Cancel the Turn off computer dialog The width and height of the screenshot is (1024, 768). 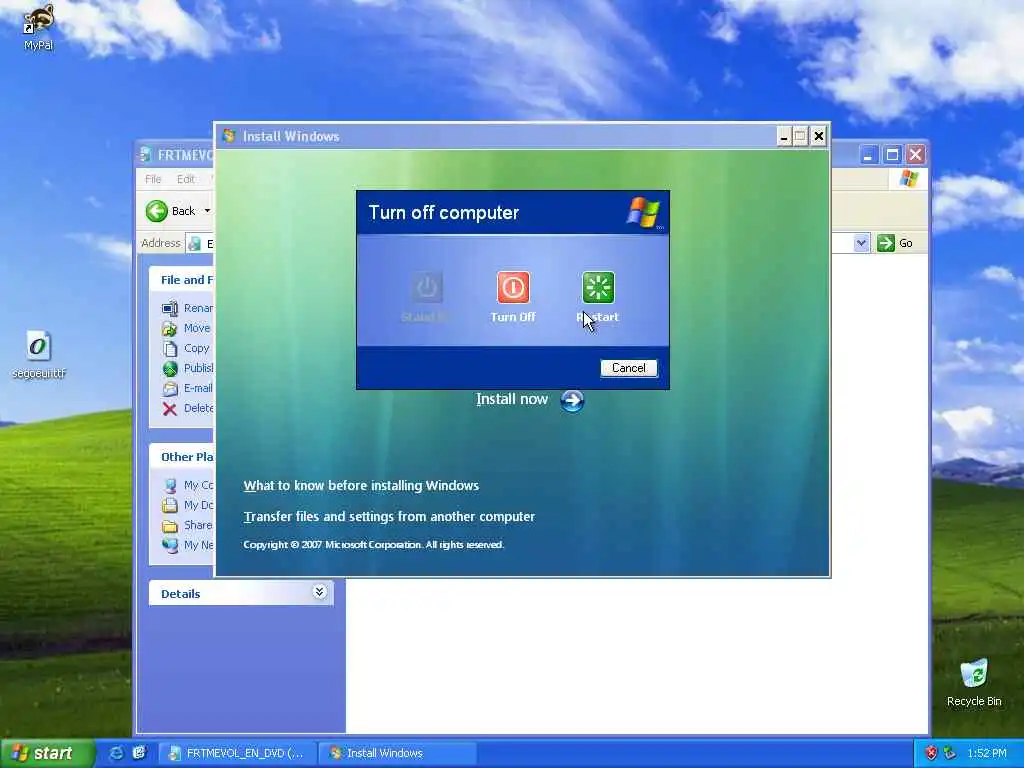(x=628, y=368)
